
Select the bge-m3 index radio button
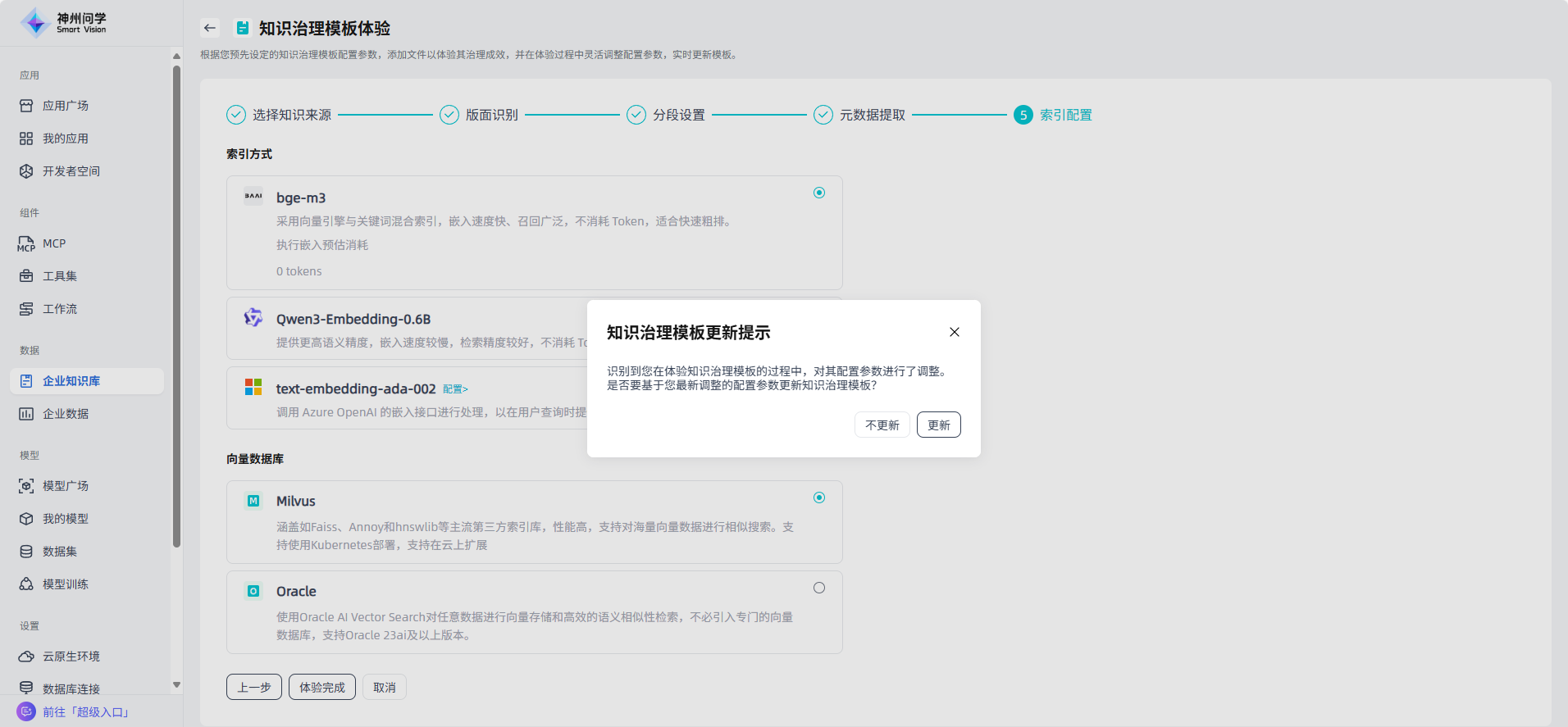point(818,193)
